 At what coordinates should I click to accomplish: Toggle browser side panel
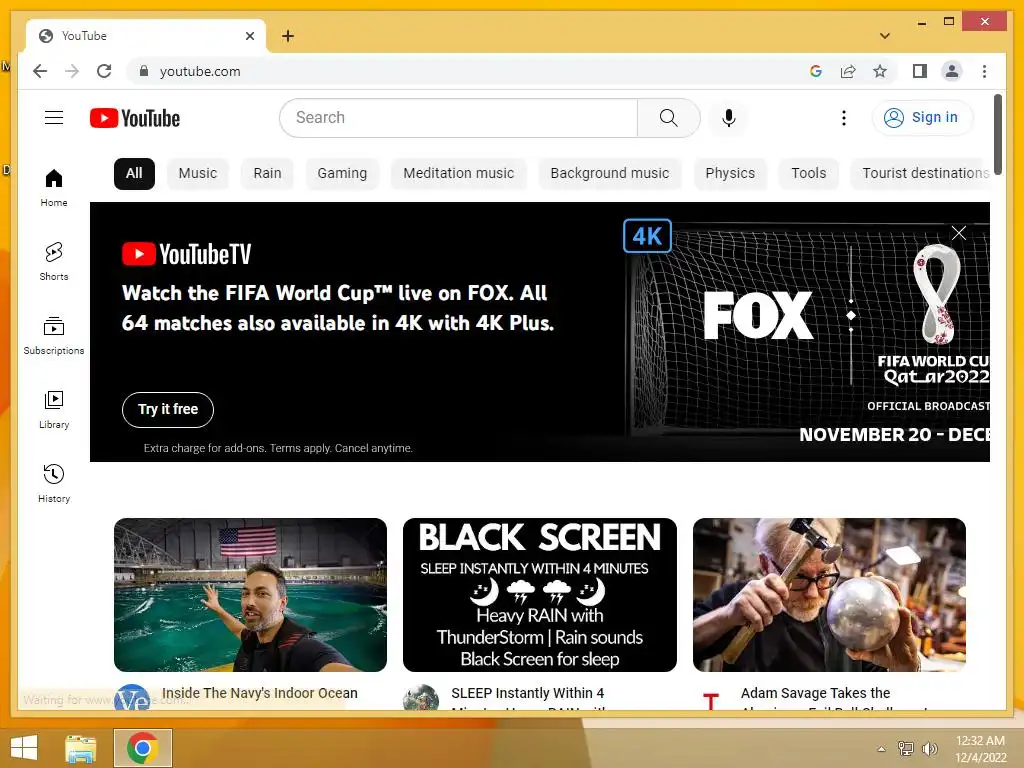click(x=920, y=71)
